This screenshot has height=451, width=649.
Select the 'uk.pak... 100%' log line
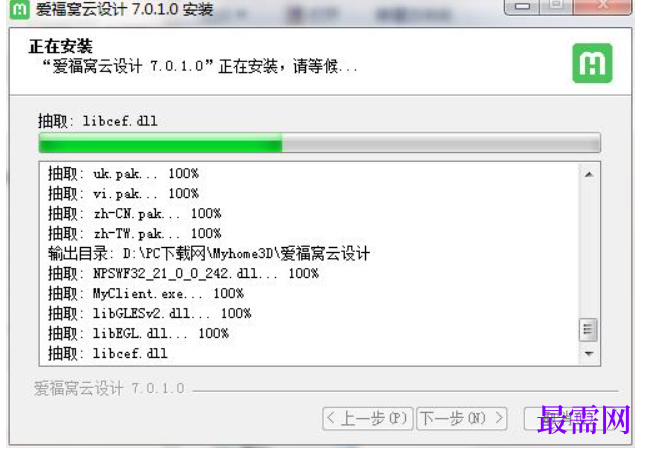pos(123,173)
